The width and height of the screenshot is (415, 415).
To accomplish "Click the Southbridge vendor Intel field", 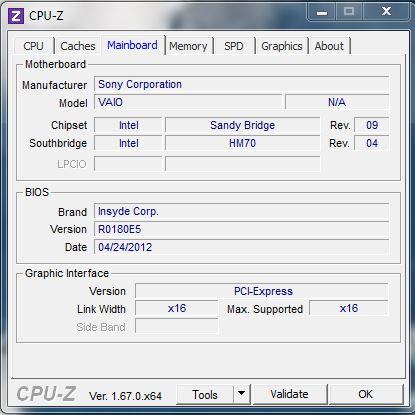I will pos(128,143).
